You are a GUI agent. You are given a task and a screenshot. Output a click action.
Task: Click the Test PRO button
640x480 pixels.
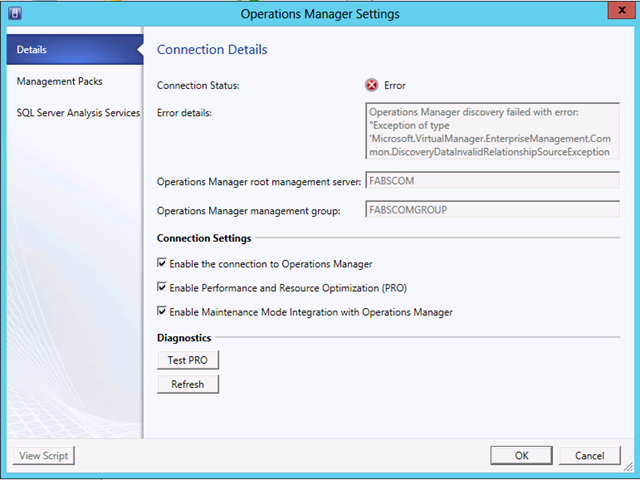click(x=188, y=360)
